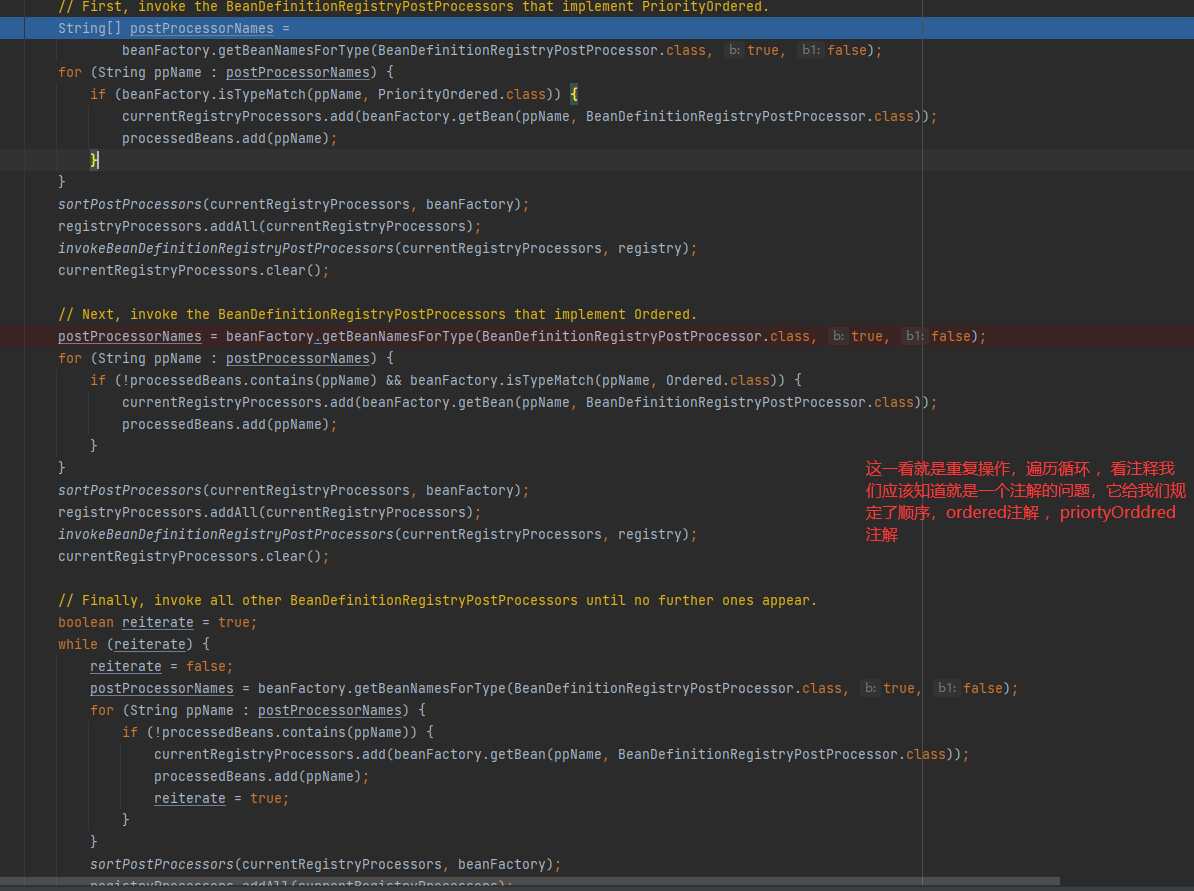
Task: Click "sortPostProcessors" call inside the while loop
Action: click(161, 865)
